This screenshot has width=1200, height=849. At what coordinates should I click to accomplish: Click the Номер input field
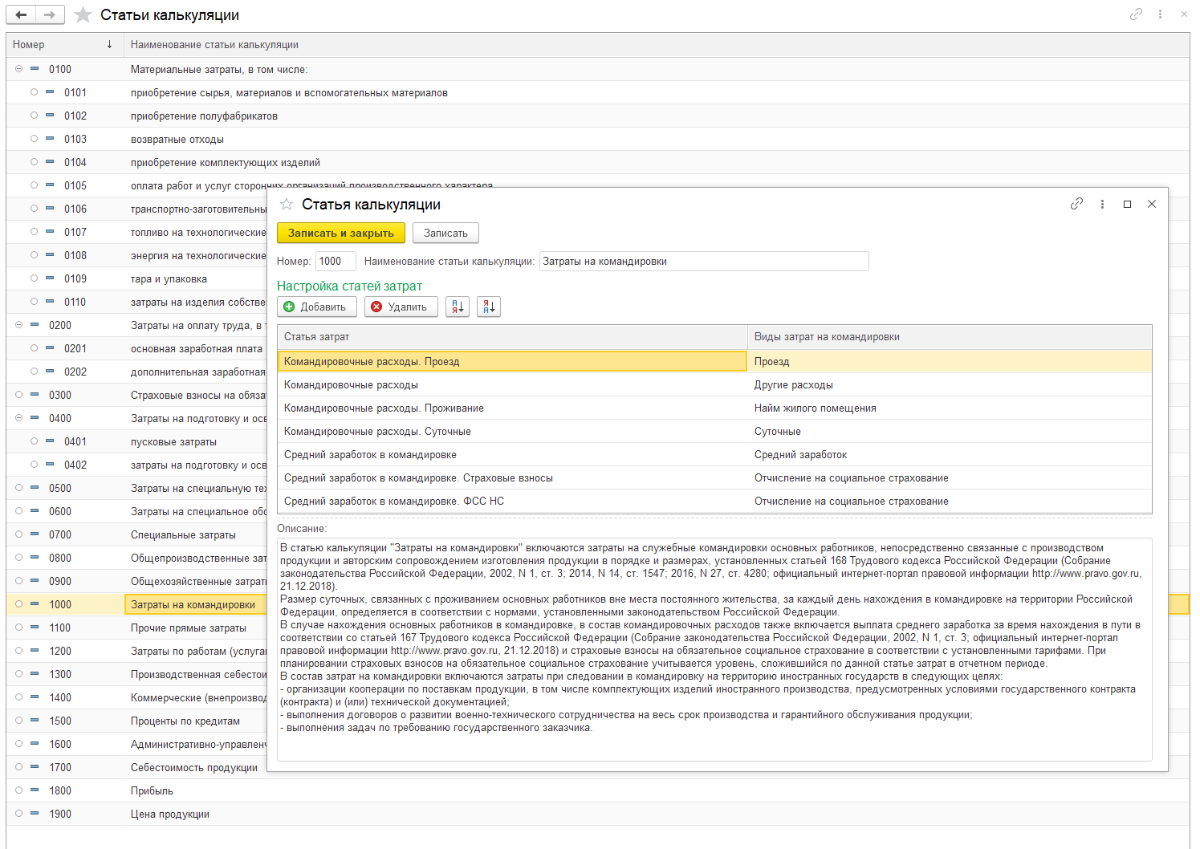(335, 261)
